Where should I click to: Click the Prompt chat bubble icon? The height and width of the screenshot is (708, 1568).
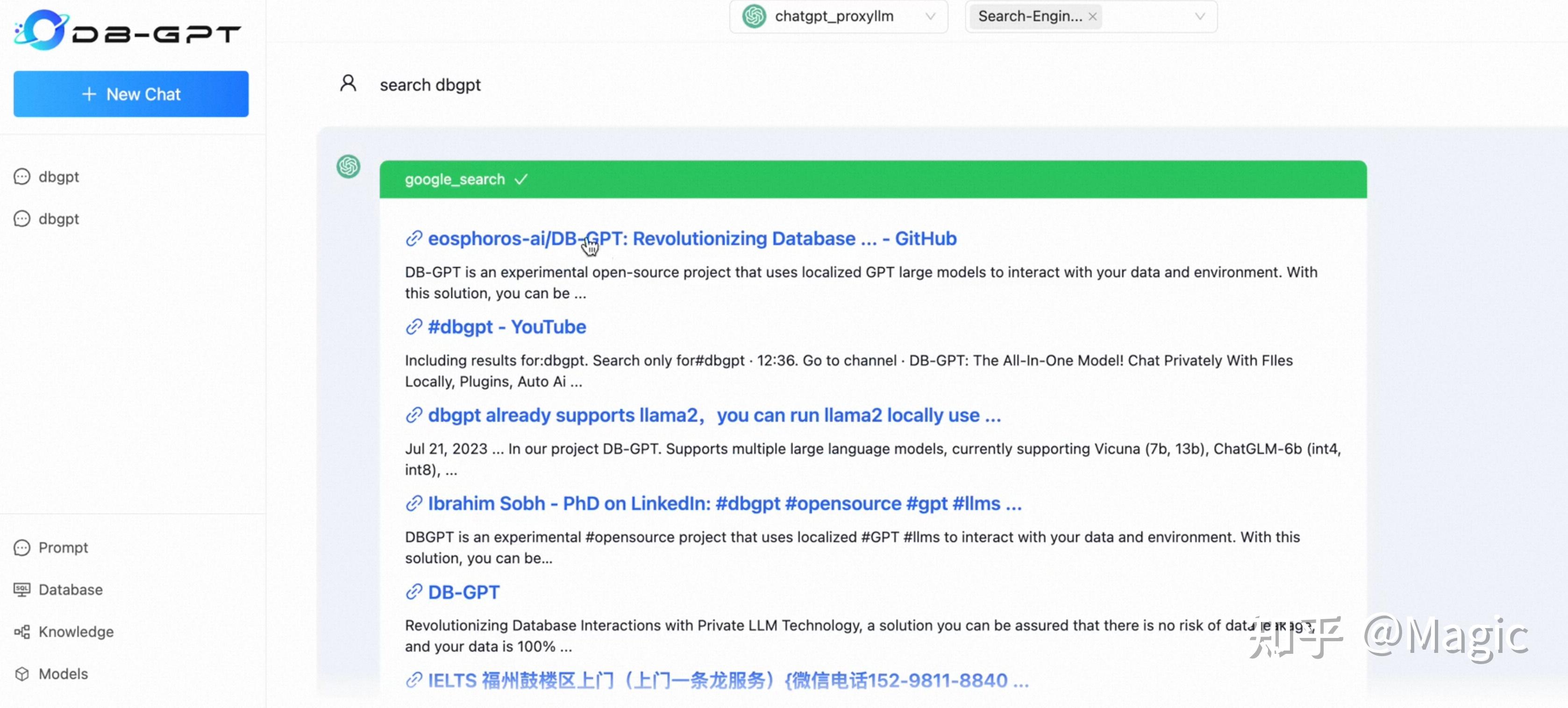click(x=22, y=547)
